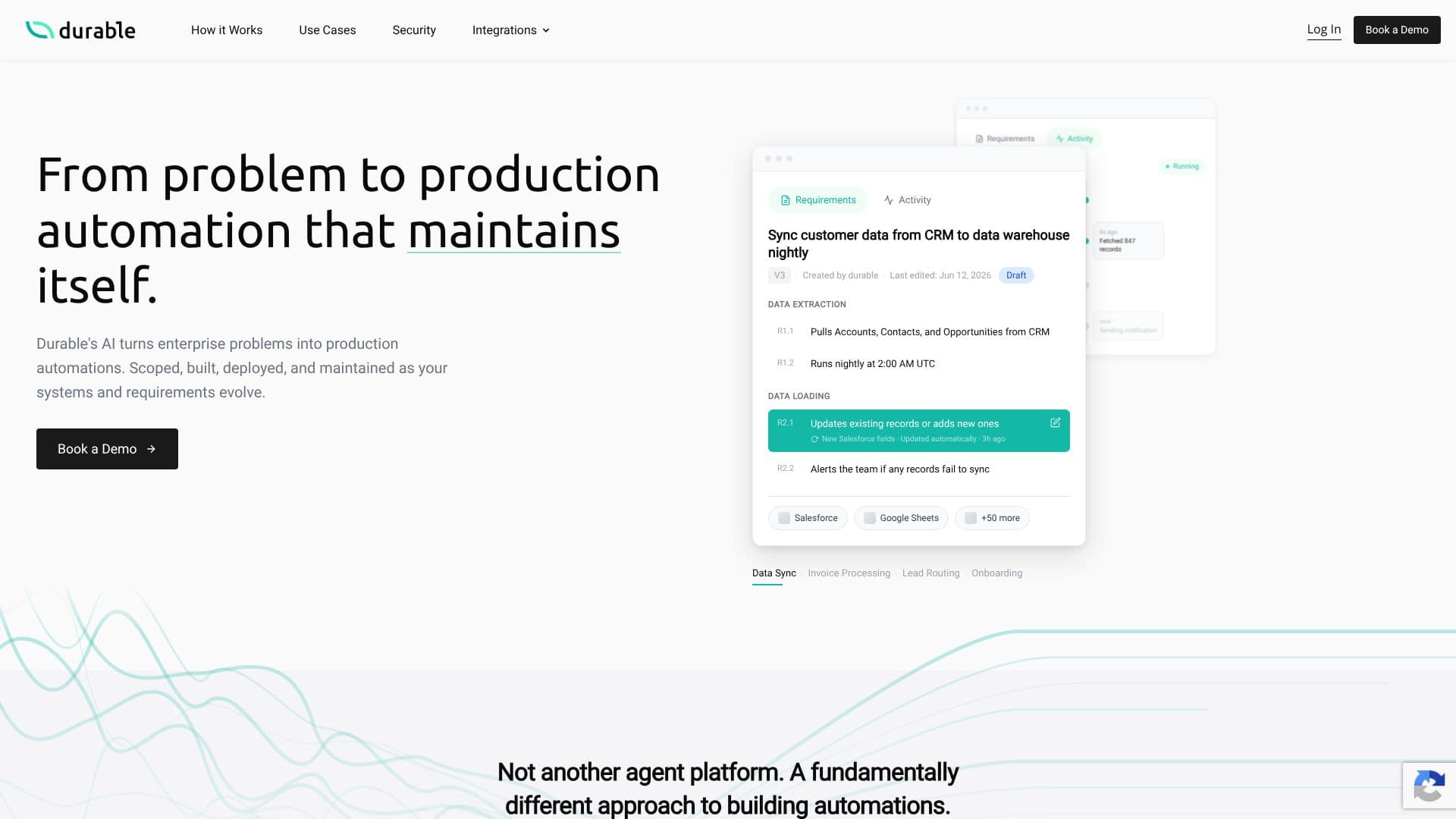Open the How it Works page
This screenshot has height=819, width=1456.
(227, 30)
